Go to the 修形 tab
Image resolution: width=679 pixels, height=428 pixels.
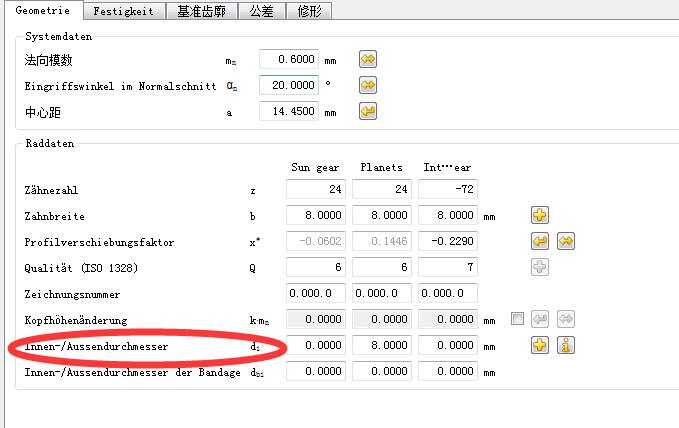tap(308, 12)
